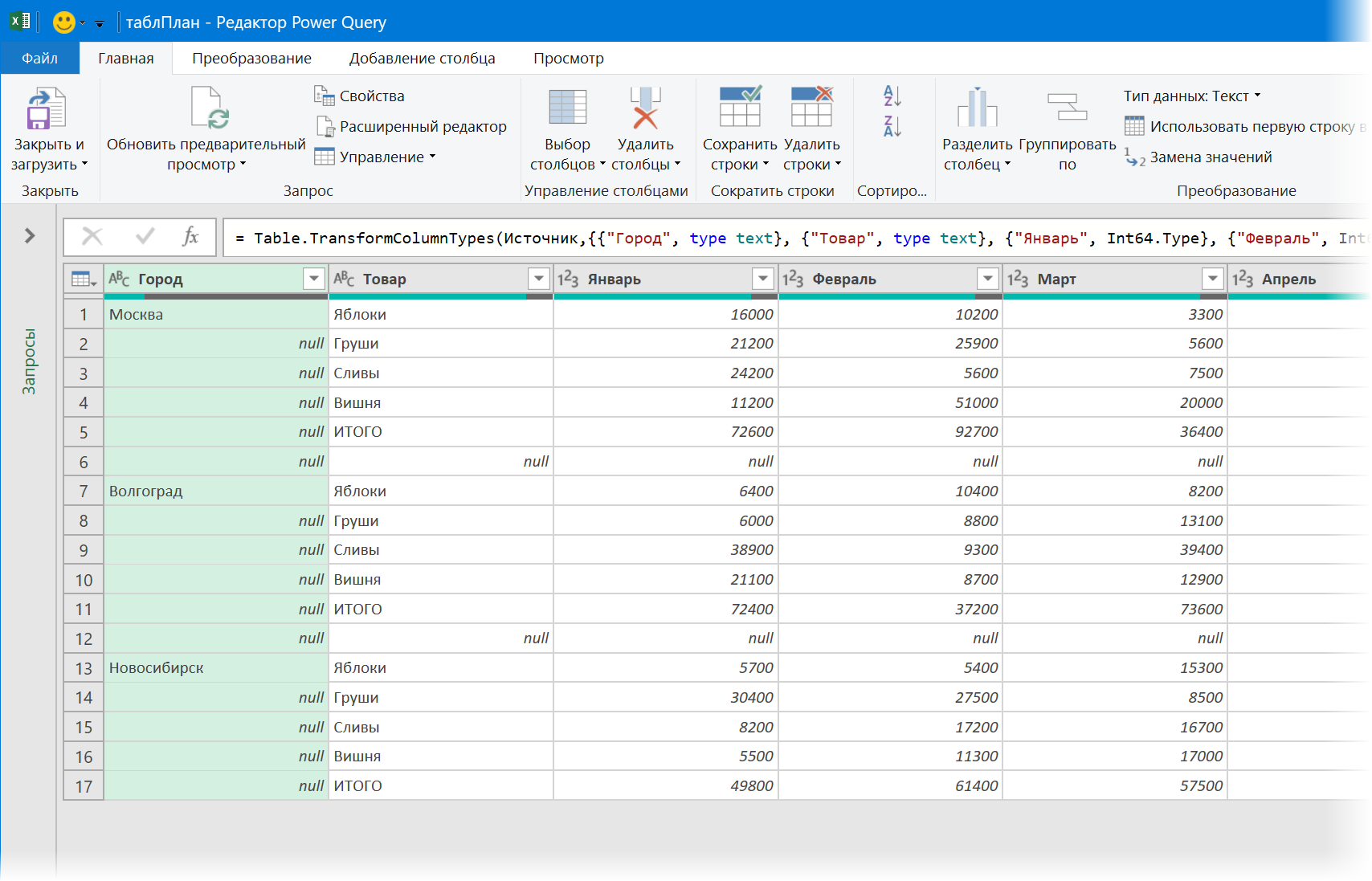Viewport: 1372px width, 881px height.
Task: Click the Refresh Preview icon
Action: click(x=210, y=108)
